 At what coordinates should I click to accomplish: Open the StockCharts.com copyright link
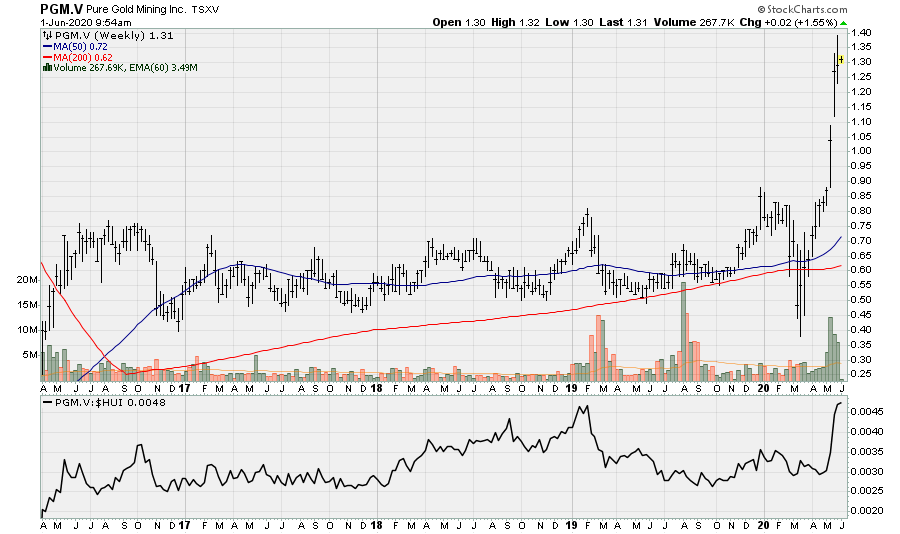coord(802,9)
